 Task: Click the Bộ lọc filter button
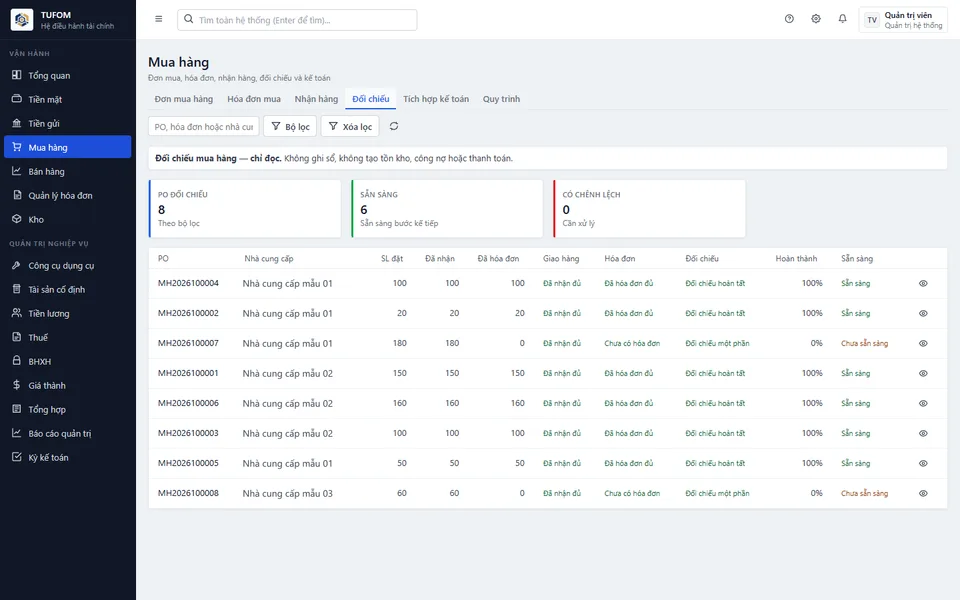290,126
